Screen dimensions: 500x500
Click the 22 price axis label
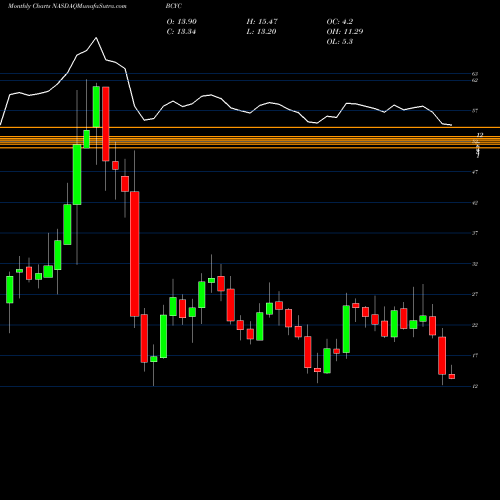tap(475, 325)
